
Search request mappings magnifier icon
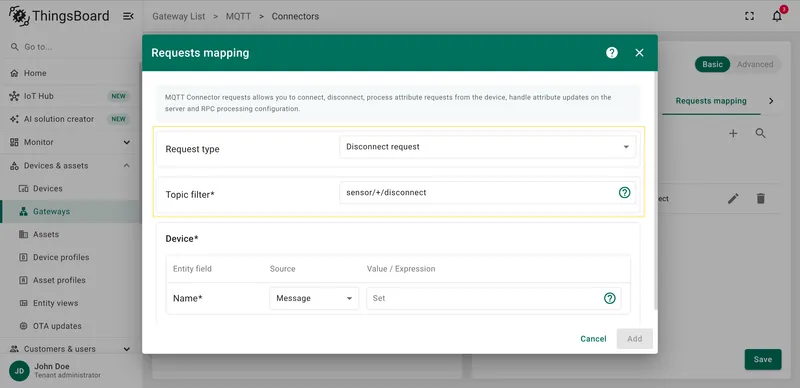(760, 133)
